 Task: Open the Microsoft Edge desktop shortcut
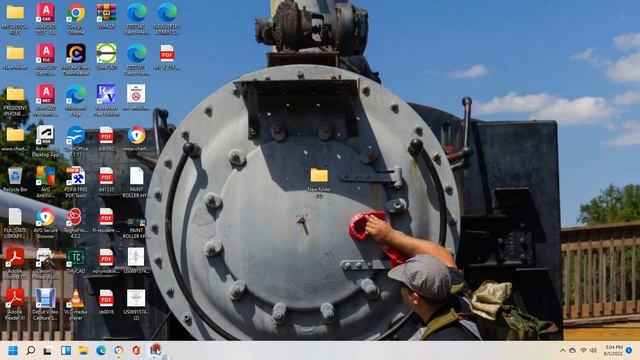[x=76, y=100]
